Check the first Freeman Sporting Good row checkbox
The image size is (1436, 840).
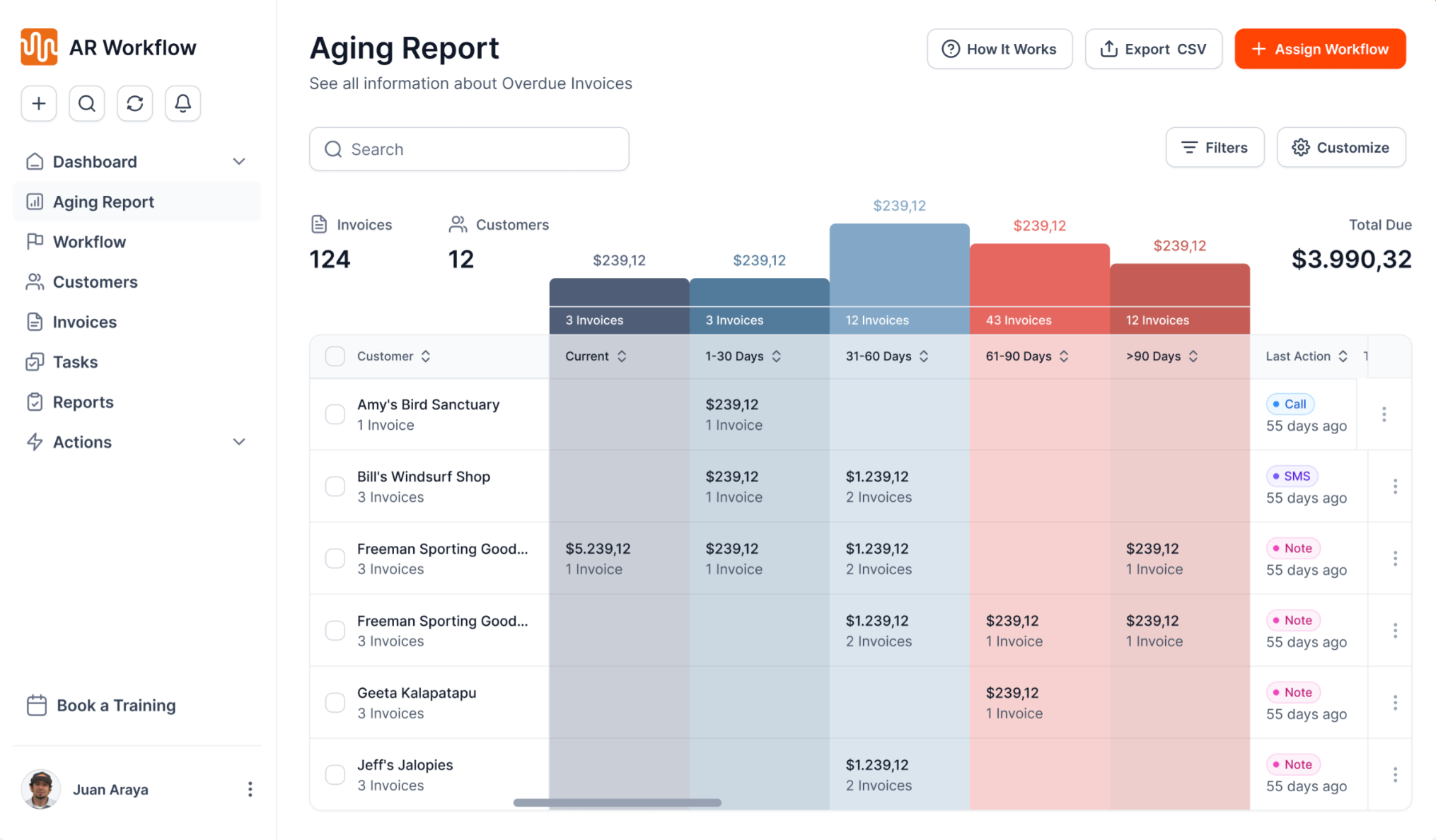point(335,559)
